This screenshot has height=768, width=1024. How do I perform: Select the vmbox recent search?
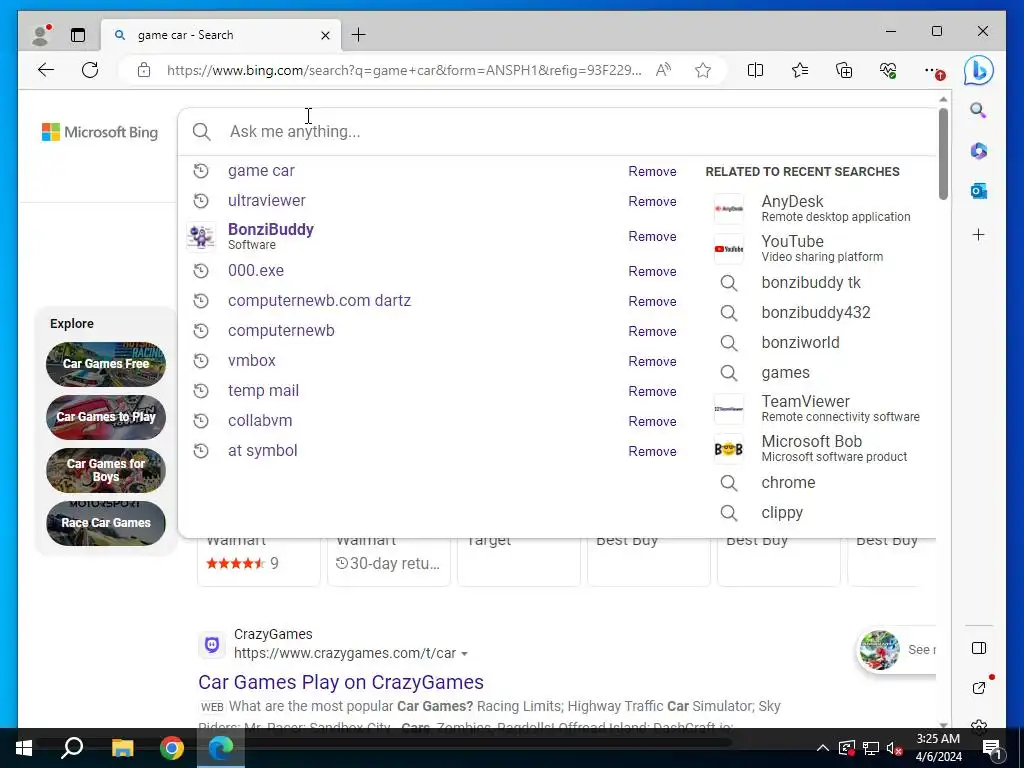tap(251, 360)
